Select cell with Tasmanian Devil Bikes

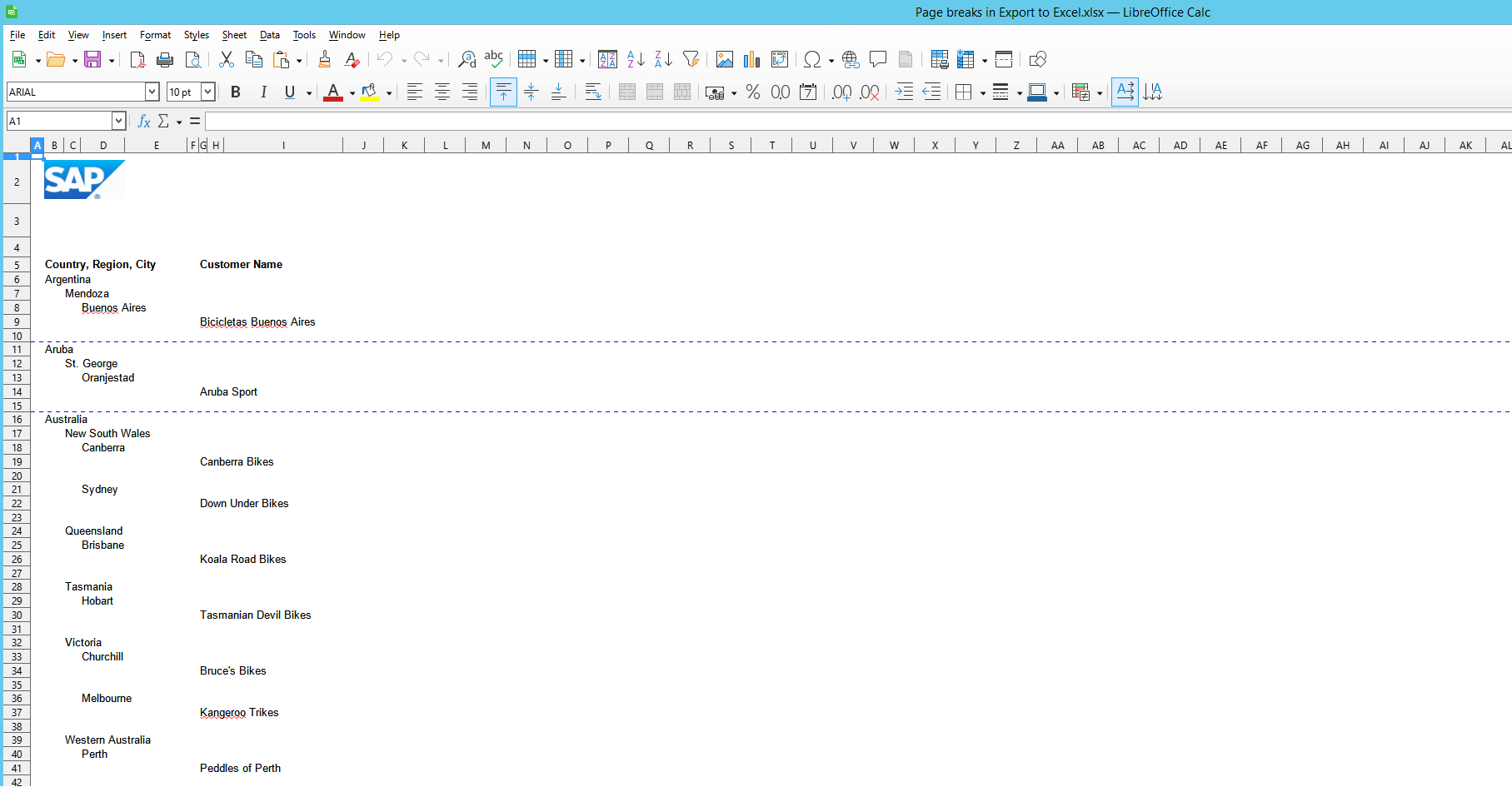[x=255, y=615]
